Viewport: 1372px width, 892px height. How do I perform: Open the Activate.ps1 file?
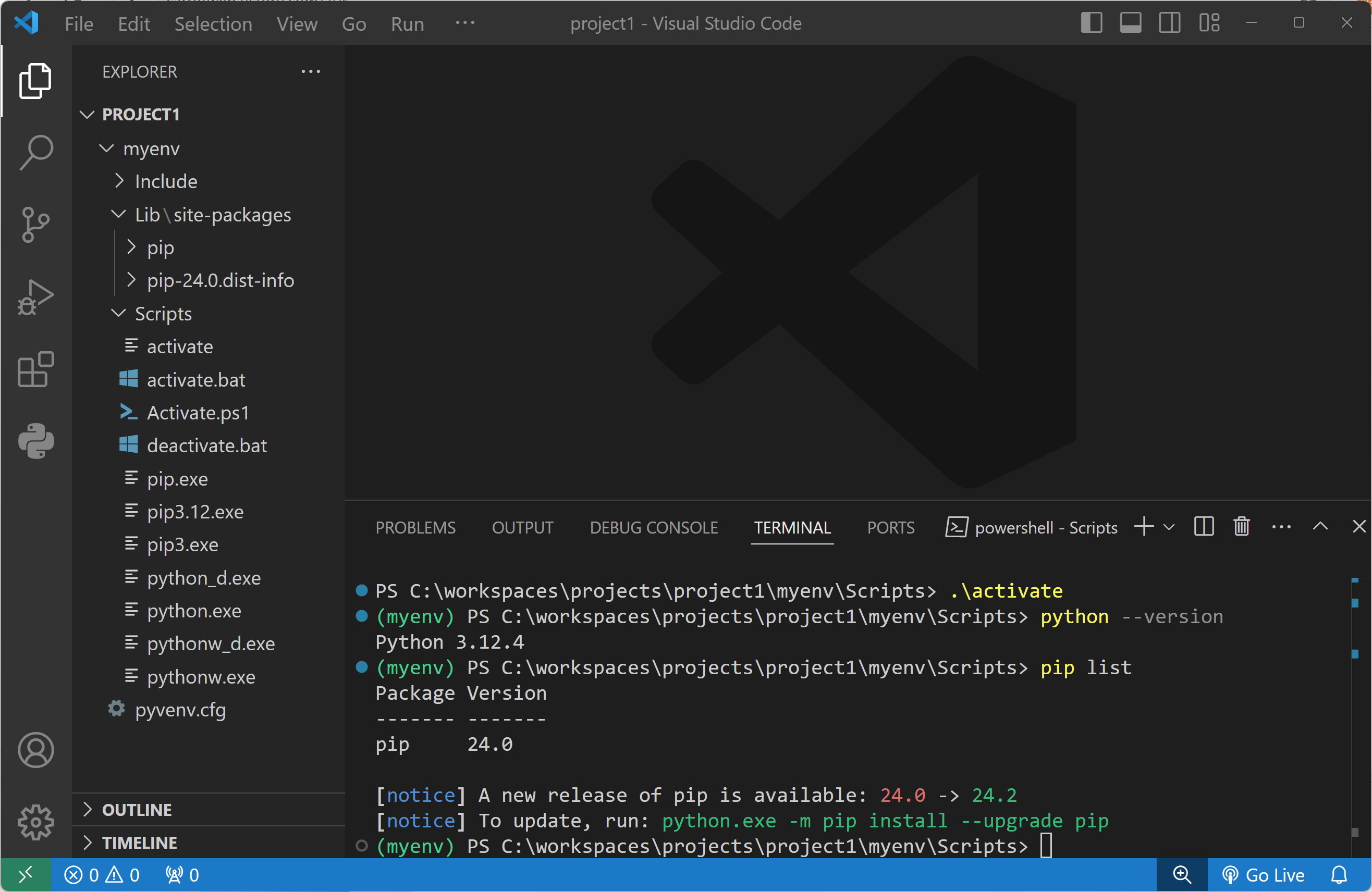coord(198,413)
